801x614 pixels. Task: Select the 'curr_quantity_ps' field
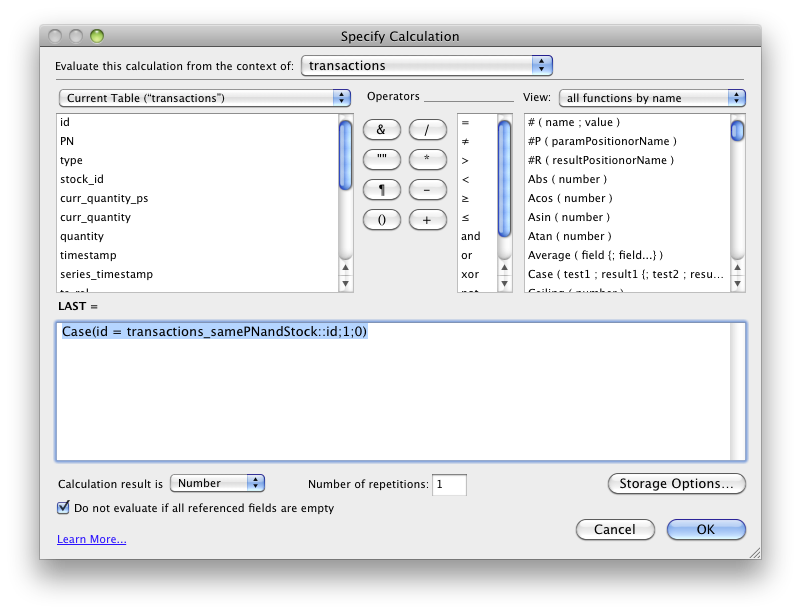pos(197,198)
